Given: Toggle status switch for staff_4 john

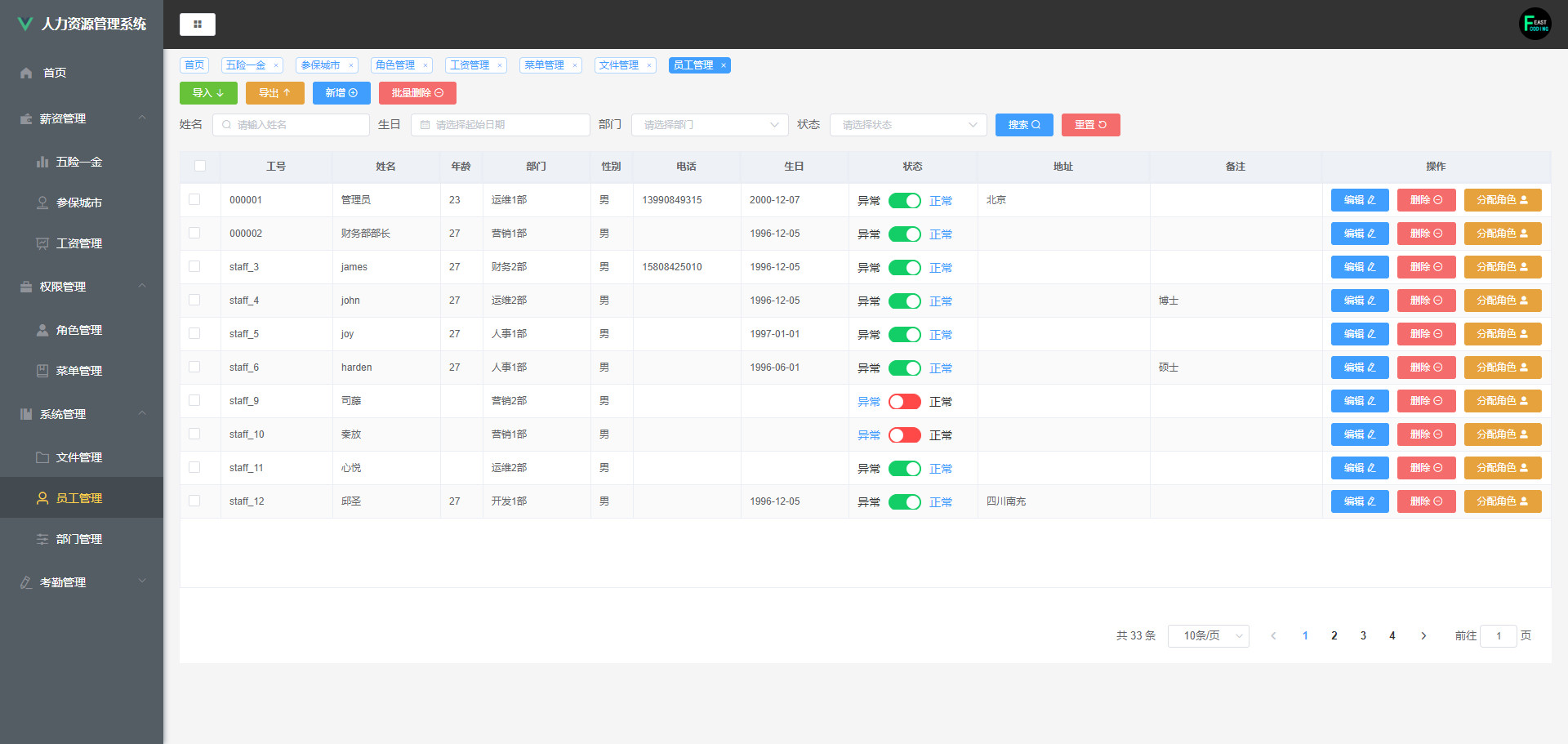Looking at the screenshot, I should click(905, 301).
